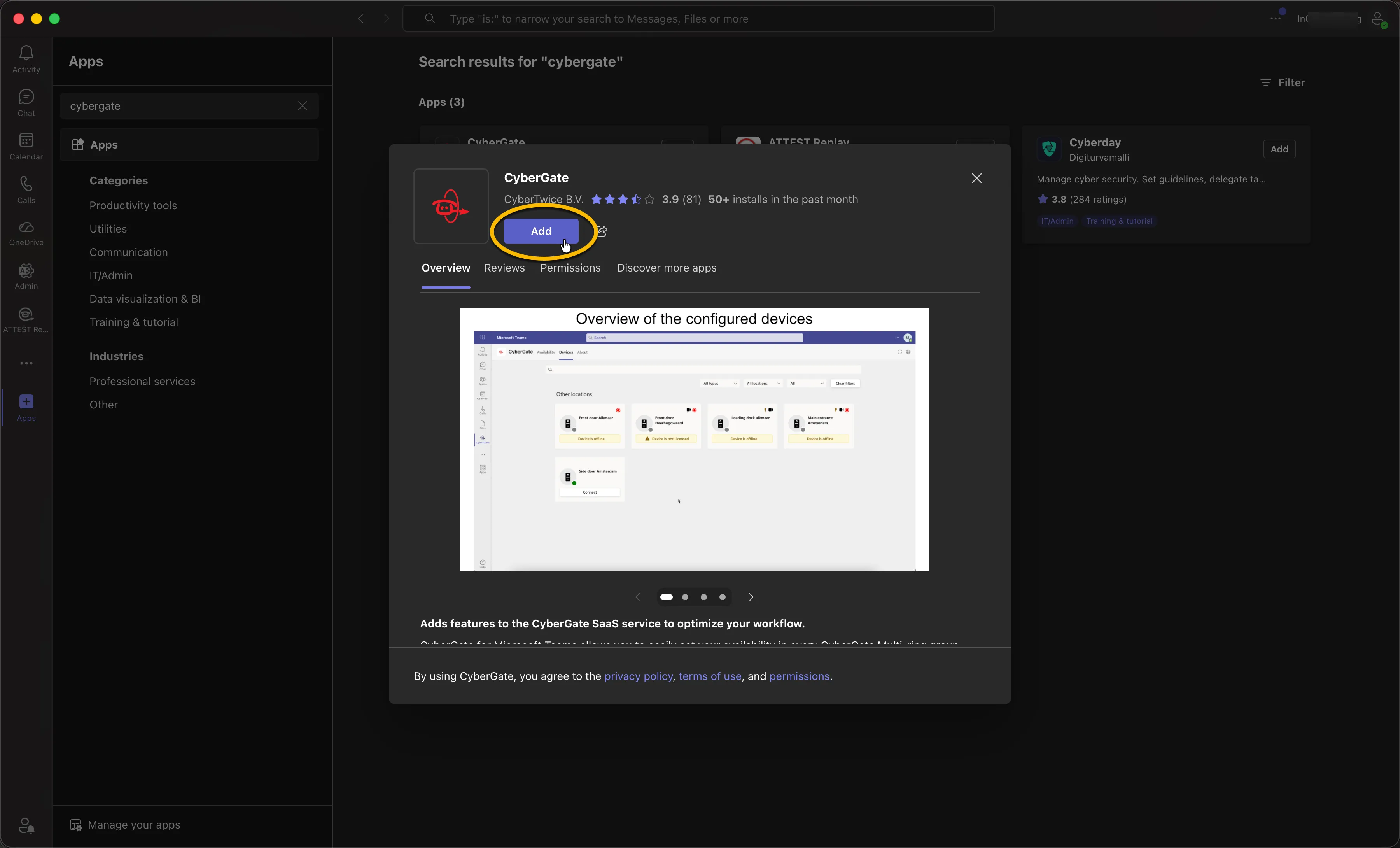Select the IT/Admin category
1400x848 pixels.
(x=111, y=275)
